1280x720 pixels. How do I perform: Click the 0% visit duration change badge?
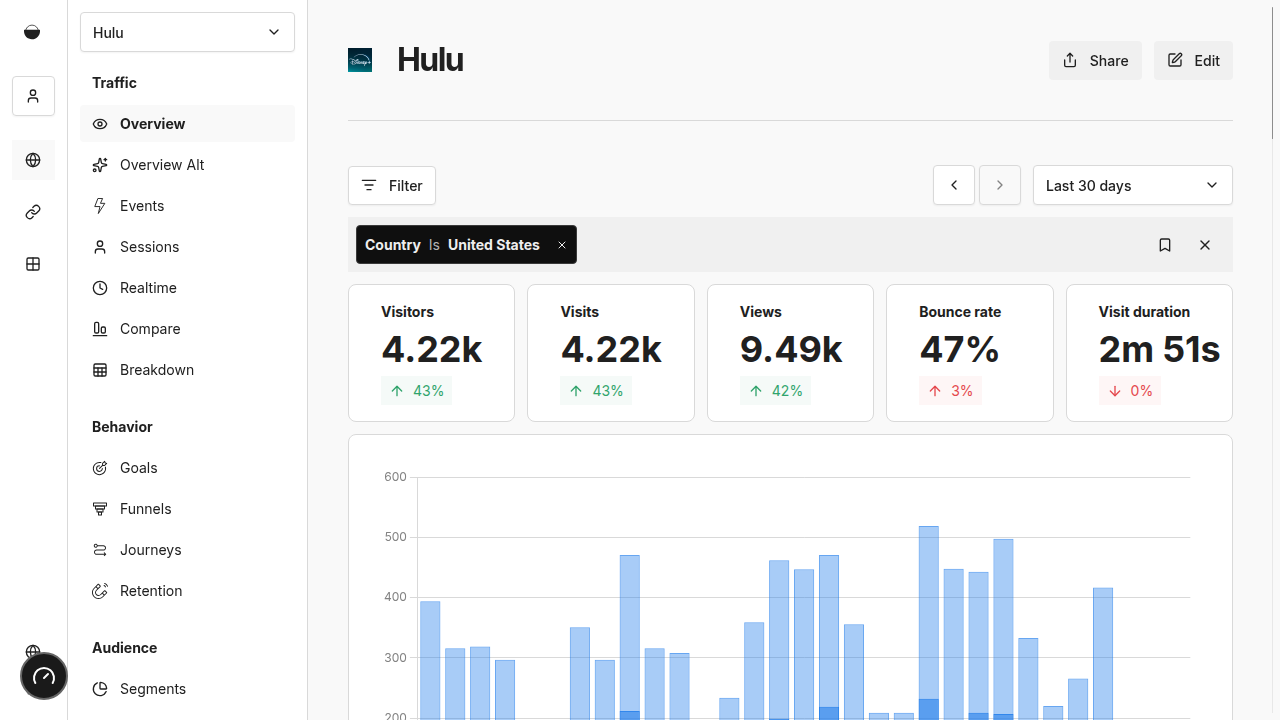(x=1130, y=391)
